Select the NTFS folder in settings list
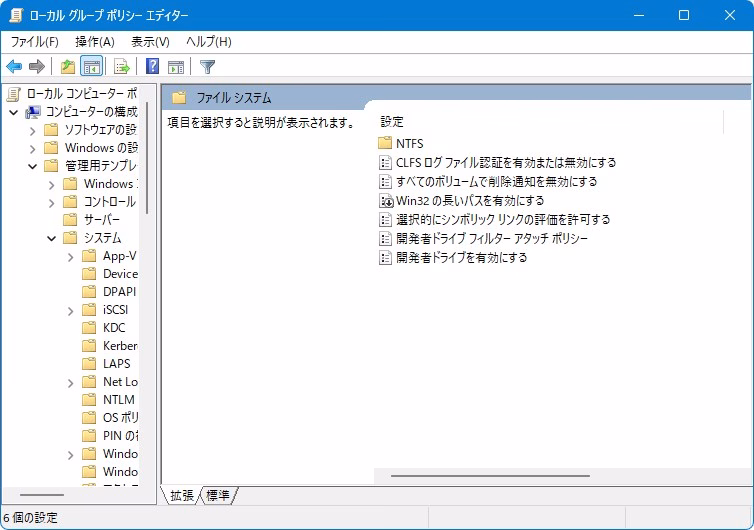Screen dimensions: 754x530 click(x=409, y=143)
